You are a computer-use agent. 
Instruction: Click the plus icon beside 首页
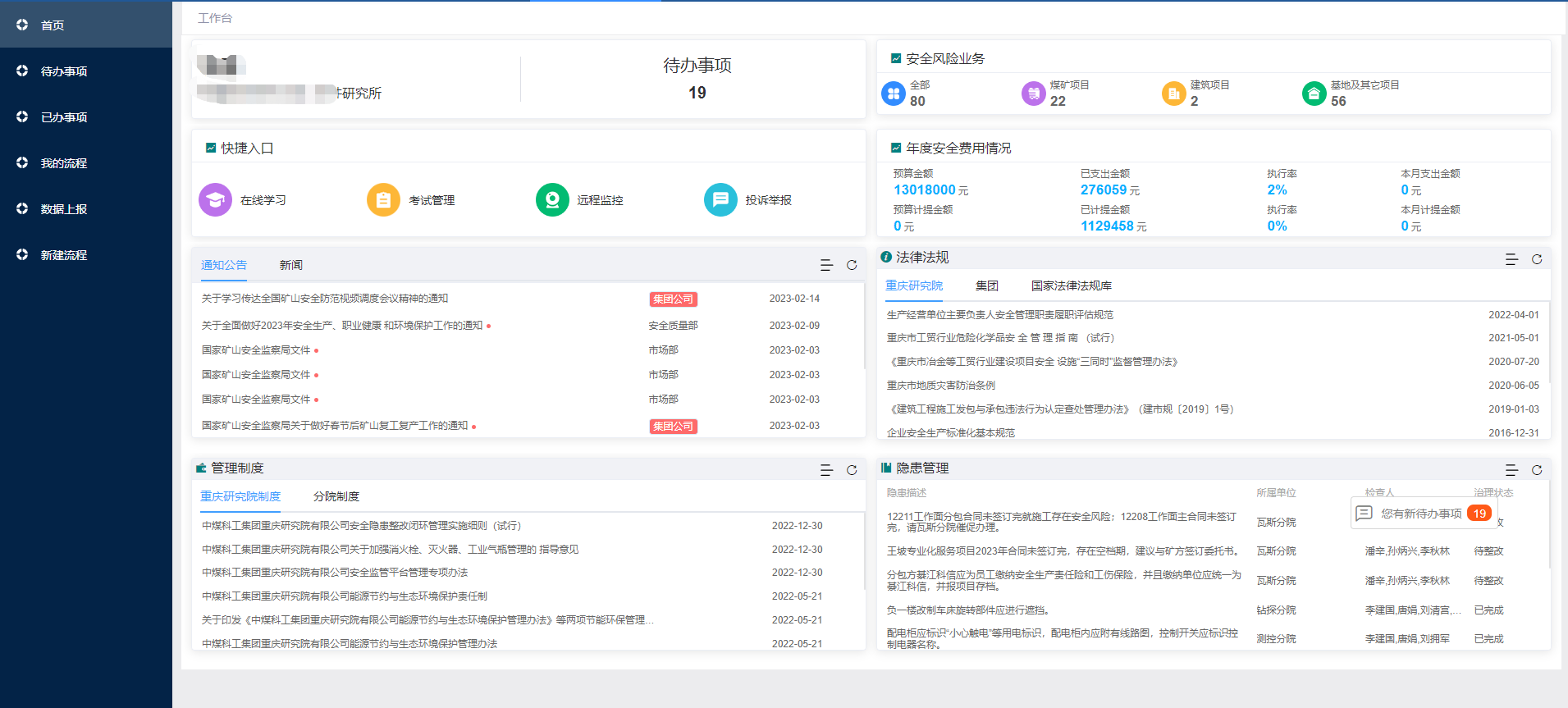(22, 25)
